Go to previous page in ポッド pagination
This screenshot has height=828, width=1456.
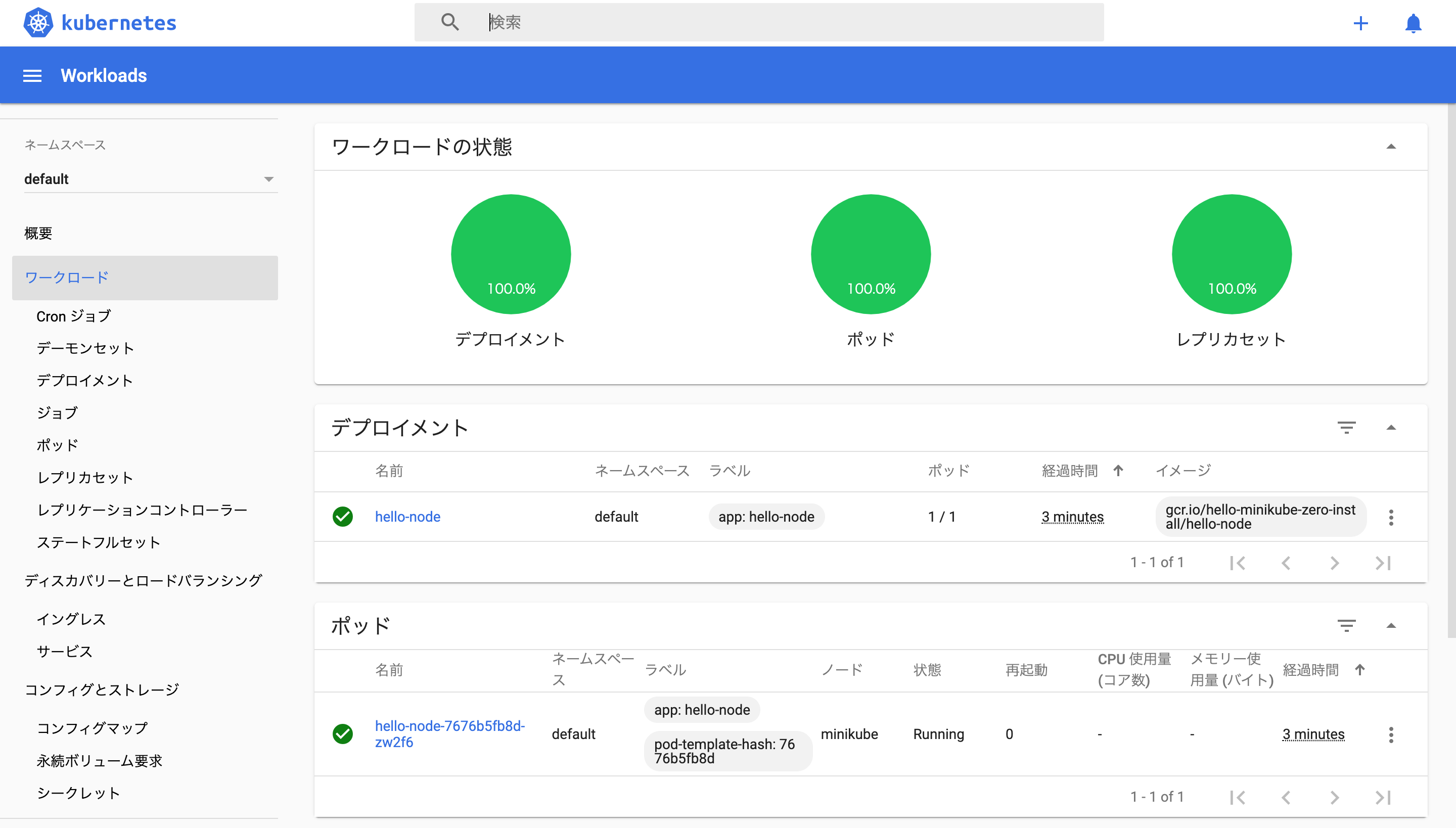(x=1286, y=797)
